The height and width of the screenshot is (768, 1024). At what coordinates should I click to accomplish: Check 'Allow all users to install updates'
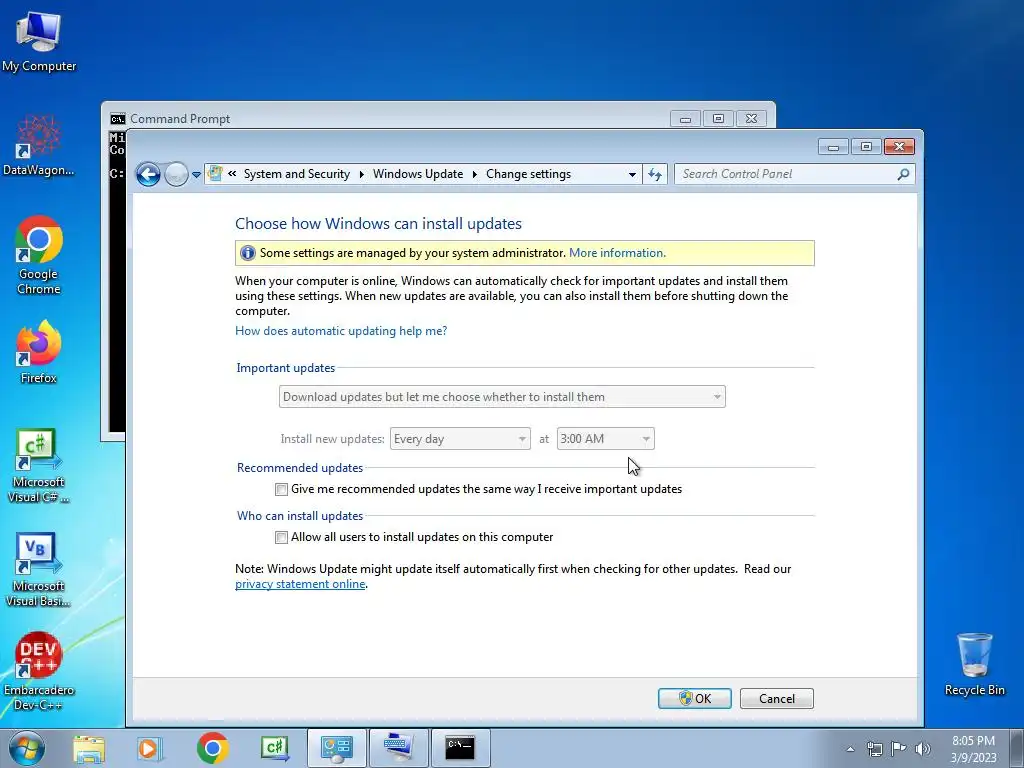pos(281,537)
